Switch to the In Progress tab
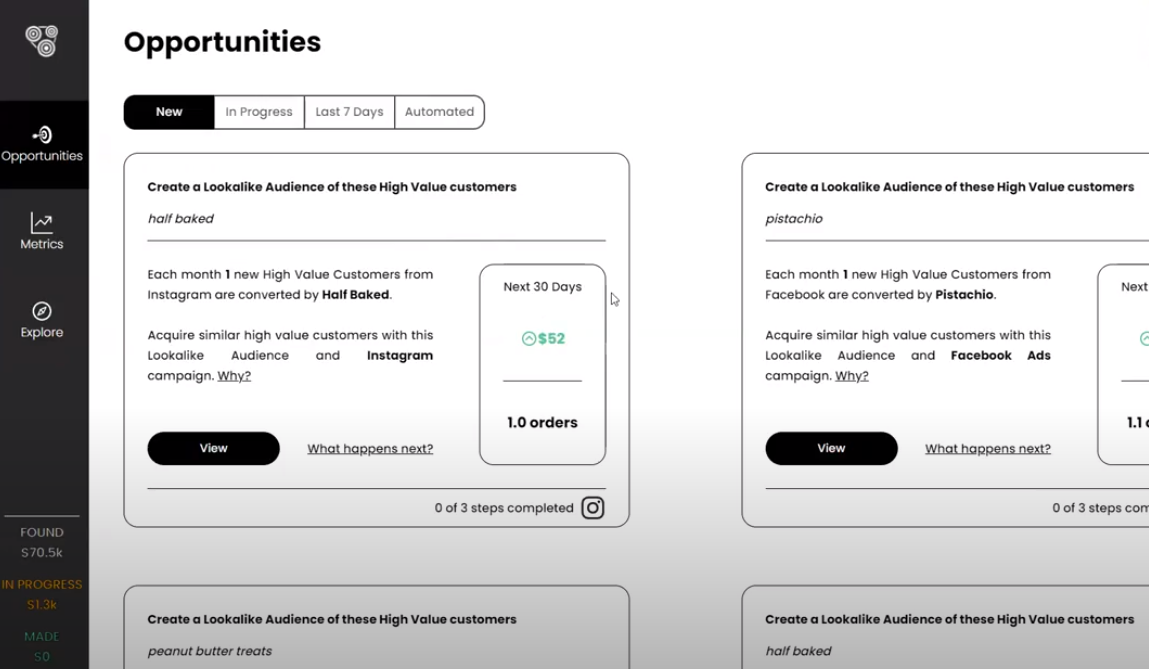The width and height of the screenshot is (1149, 669). point(259,112)
